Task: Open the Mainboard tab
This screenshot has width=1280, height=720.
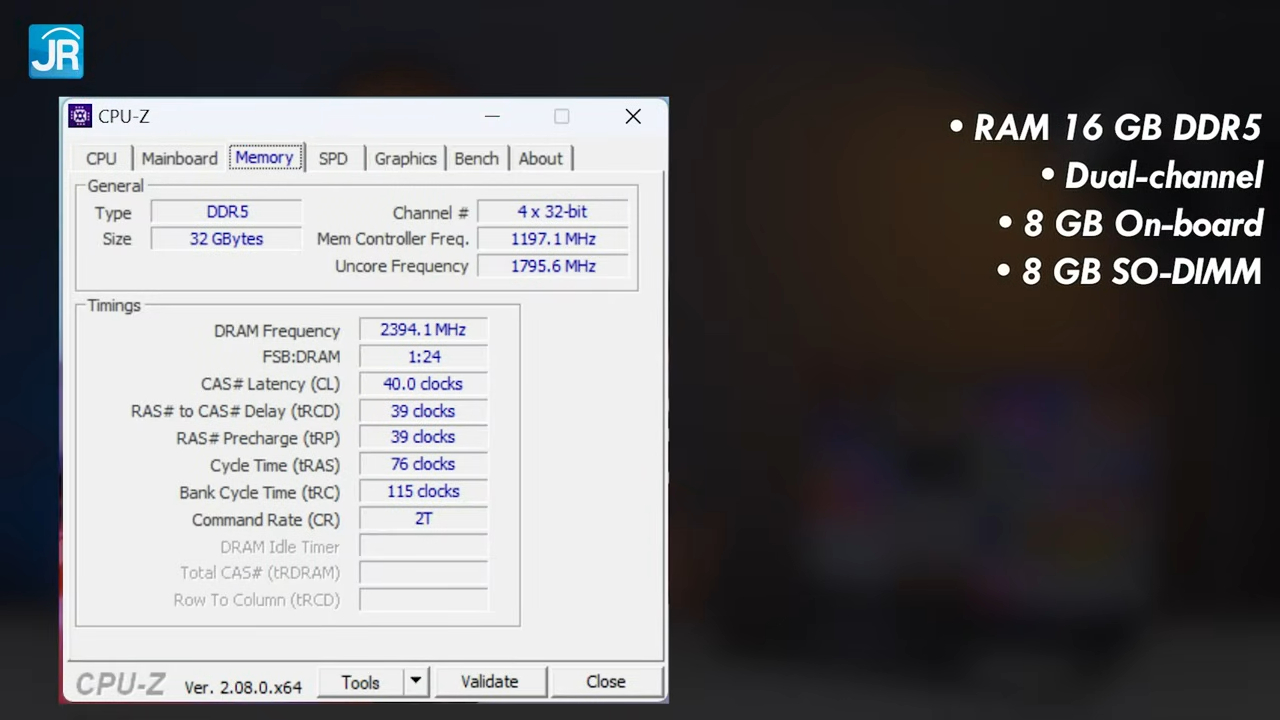Action: pyautogui.click(x=179, y=158)
